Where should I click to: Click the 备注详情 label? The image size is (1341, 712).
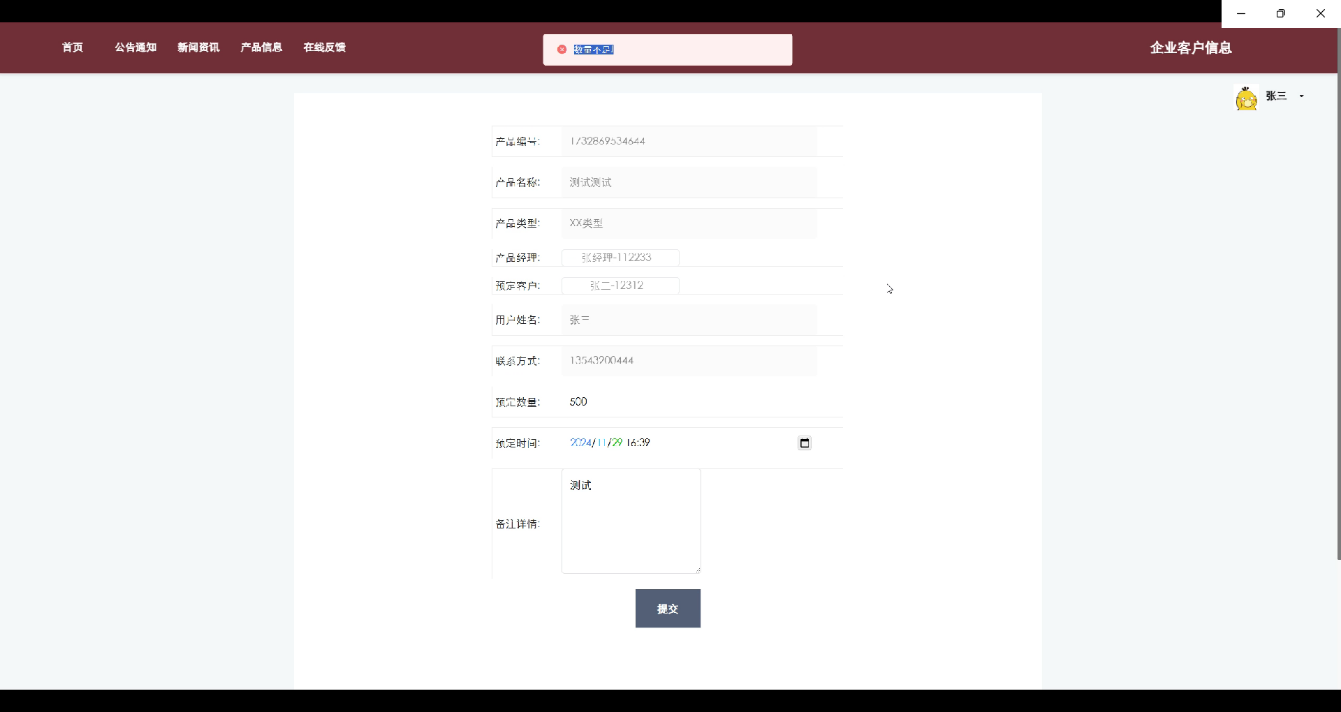518,524
